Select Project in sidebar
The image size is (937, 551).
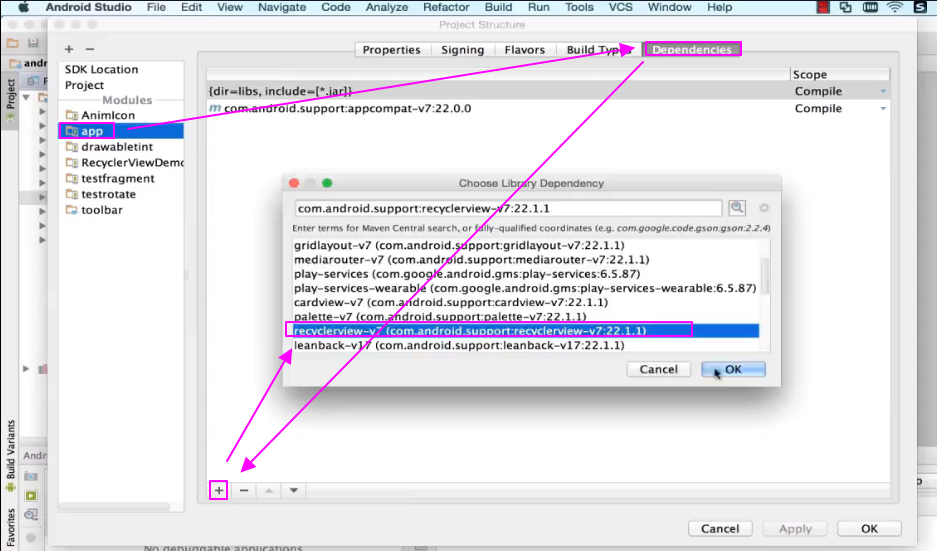(84, 85)
